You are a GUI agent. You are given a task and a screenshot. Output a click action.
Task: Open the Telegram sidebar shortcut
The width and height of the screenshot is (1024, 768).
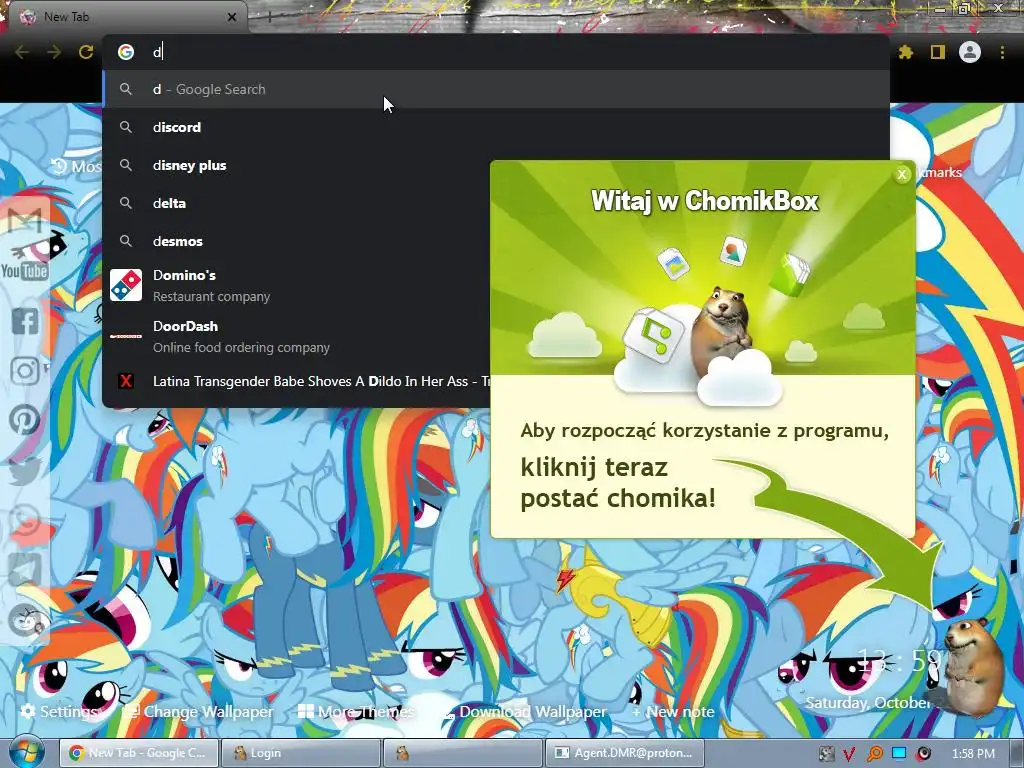pos(25,569)
